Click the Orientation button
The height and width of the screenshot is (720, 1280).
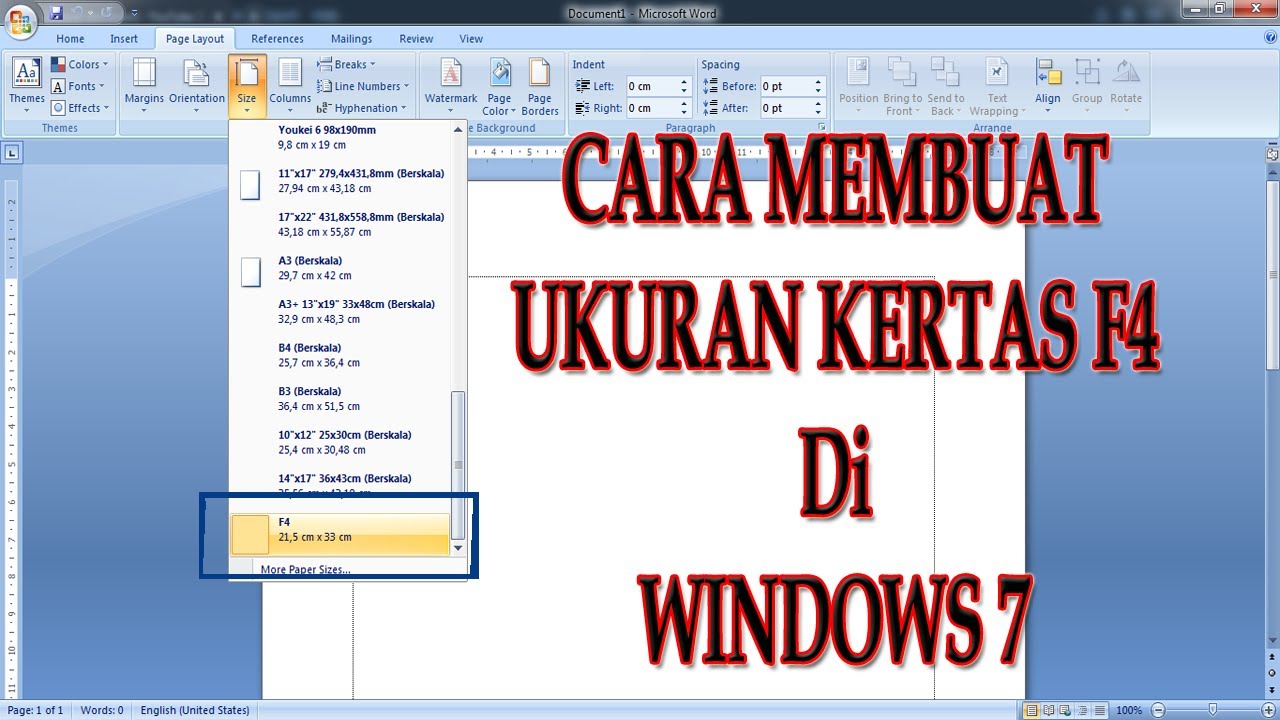point(197,86)
